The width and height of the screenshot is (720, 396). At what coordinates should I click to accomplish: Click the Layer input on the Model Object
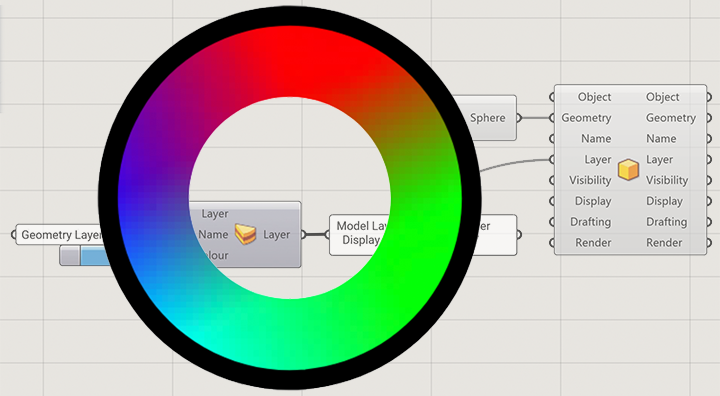point(597,159)
